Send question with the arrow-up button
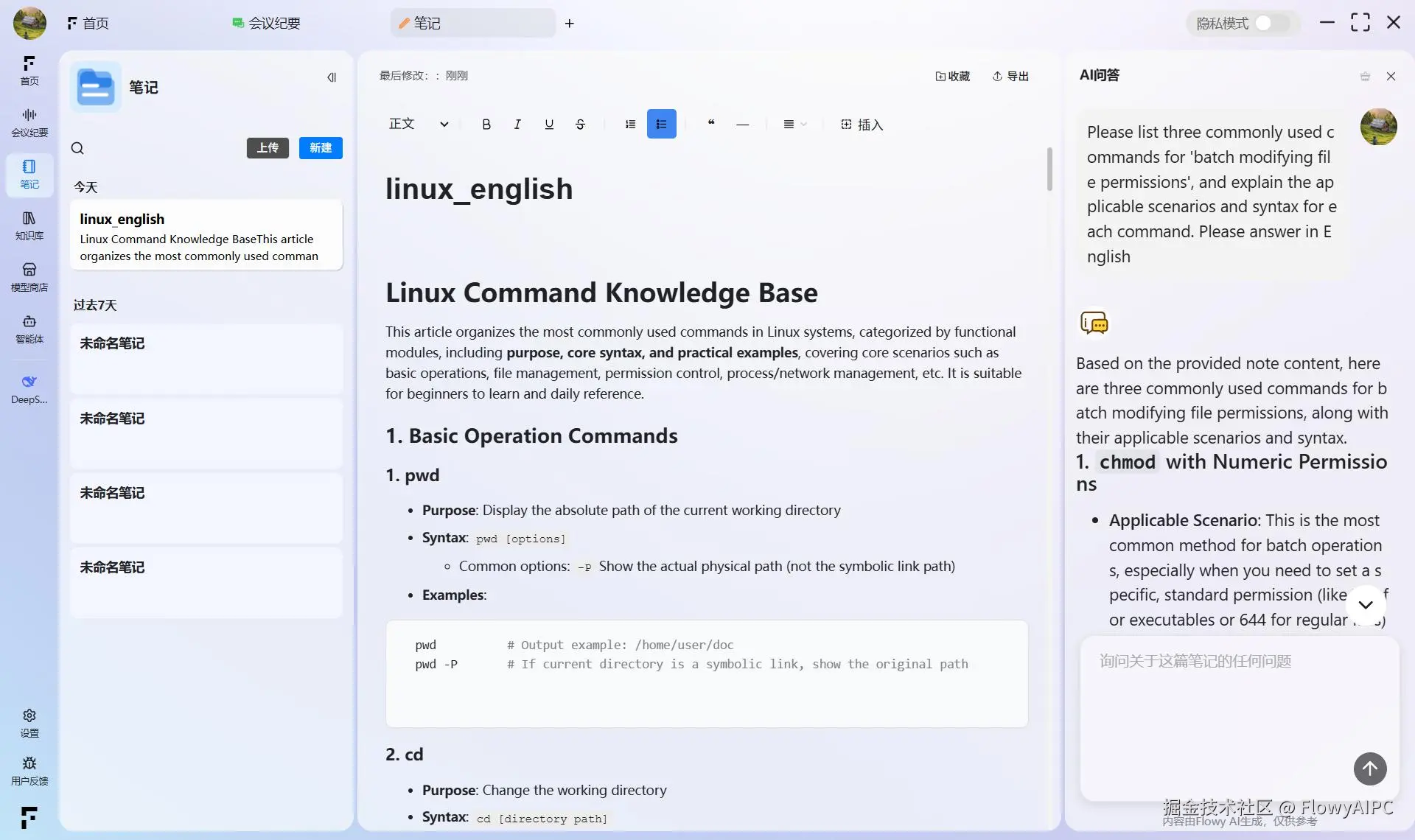1415x840 pixels. coord(1369,769)
